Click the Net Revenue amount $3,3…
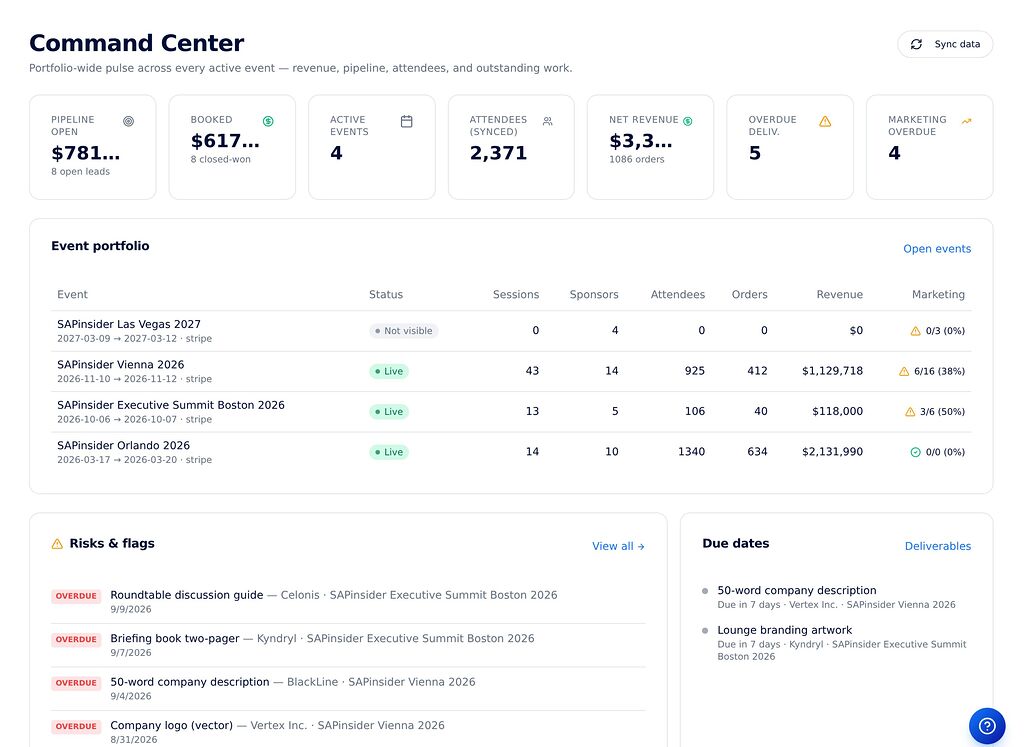 (641, 141)
